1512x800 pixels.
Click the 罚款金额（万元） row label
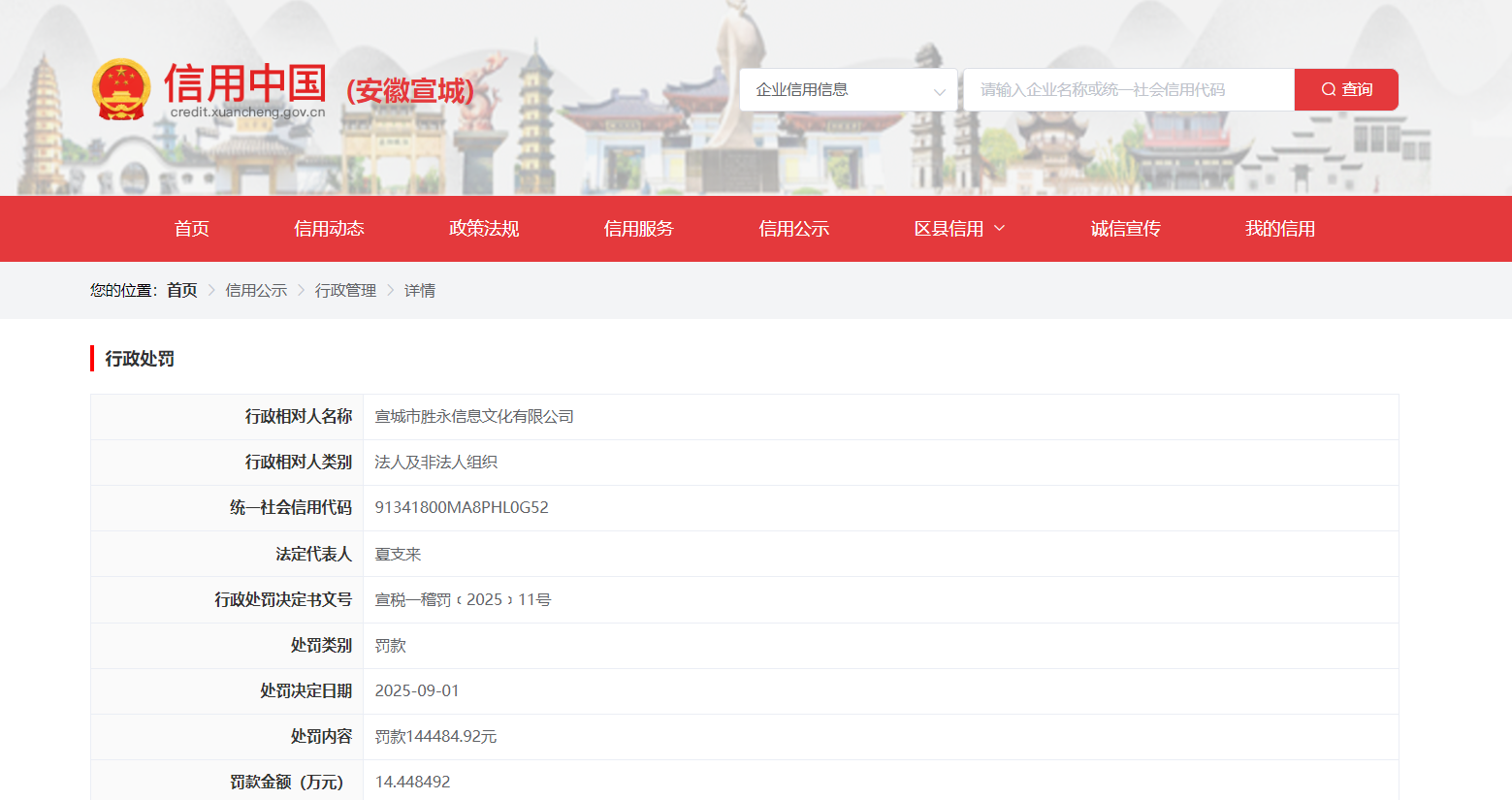287,783
